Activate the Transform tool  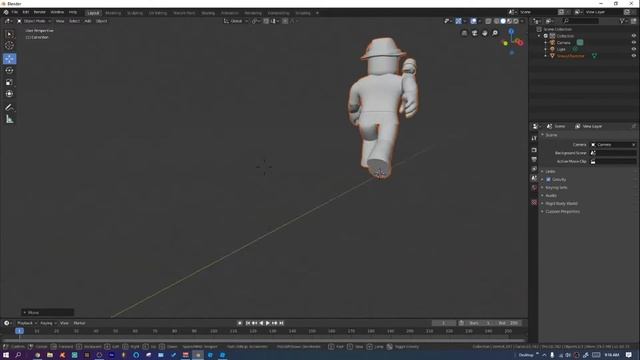(x=9, y=94)
